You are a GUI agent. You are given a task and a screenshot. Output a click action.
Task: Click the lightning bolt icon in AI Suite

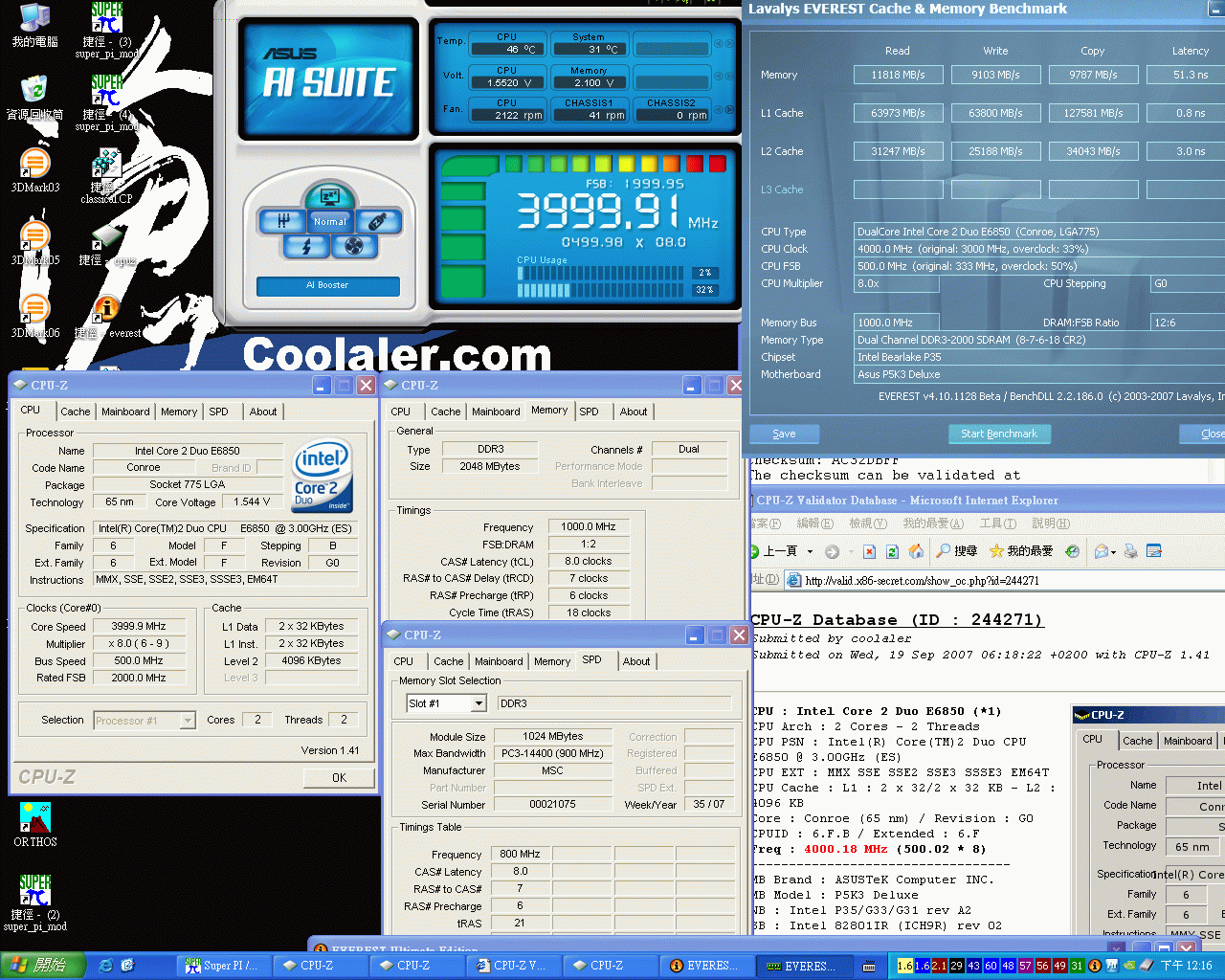click(x=306, y=247)
